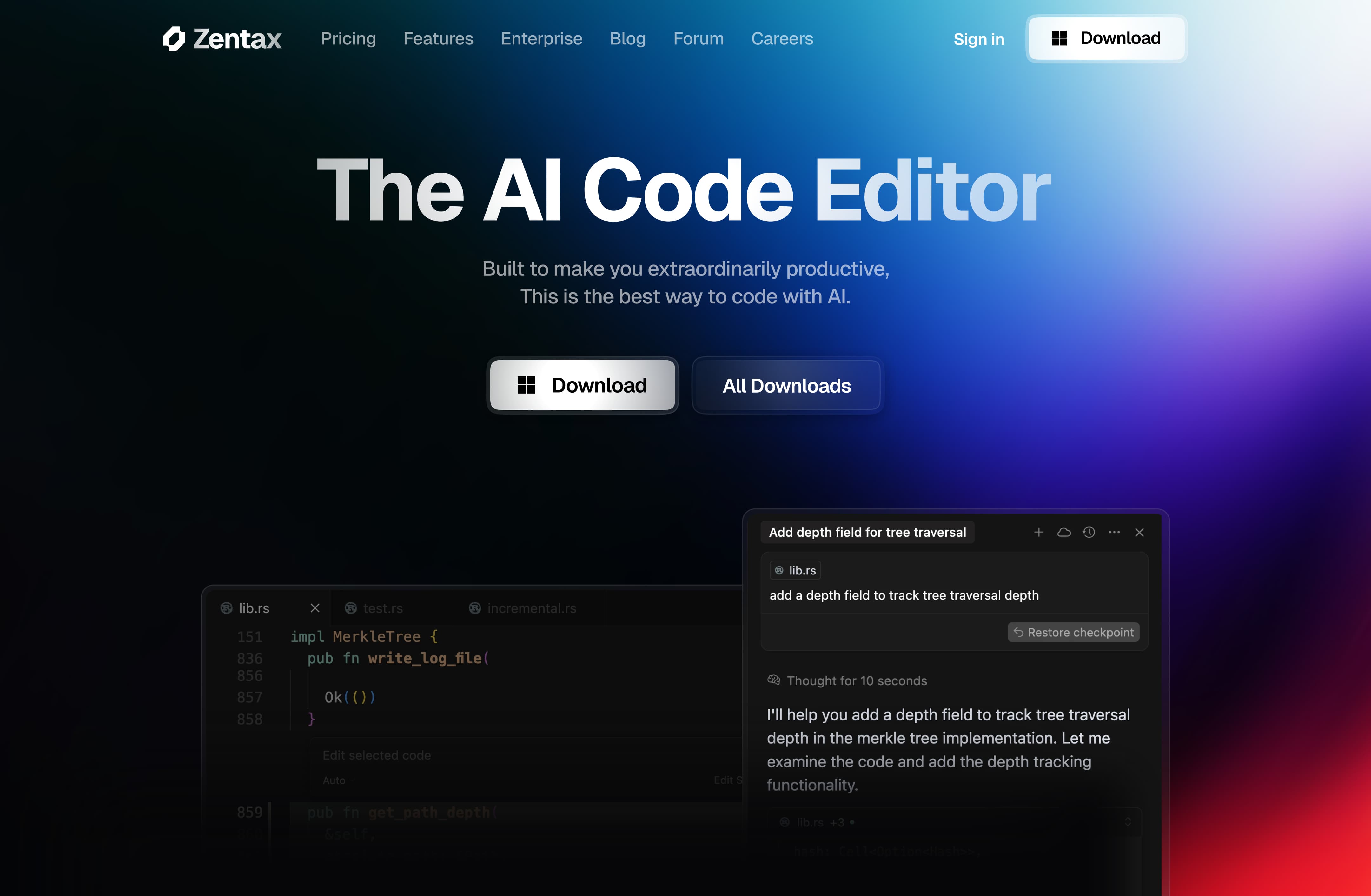
Task: Click the header Download button
Action: [1107, 39]
